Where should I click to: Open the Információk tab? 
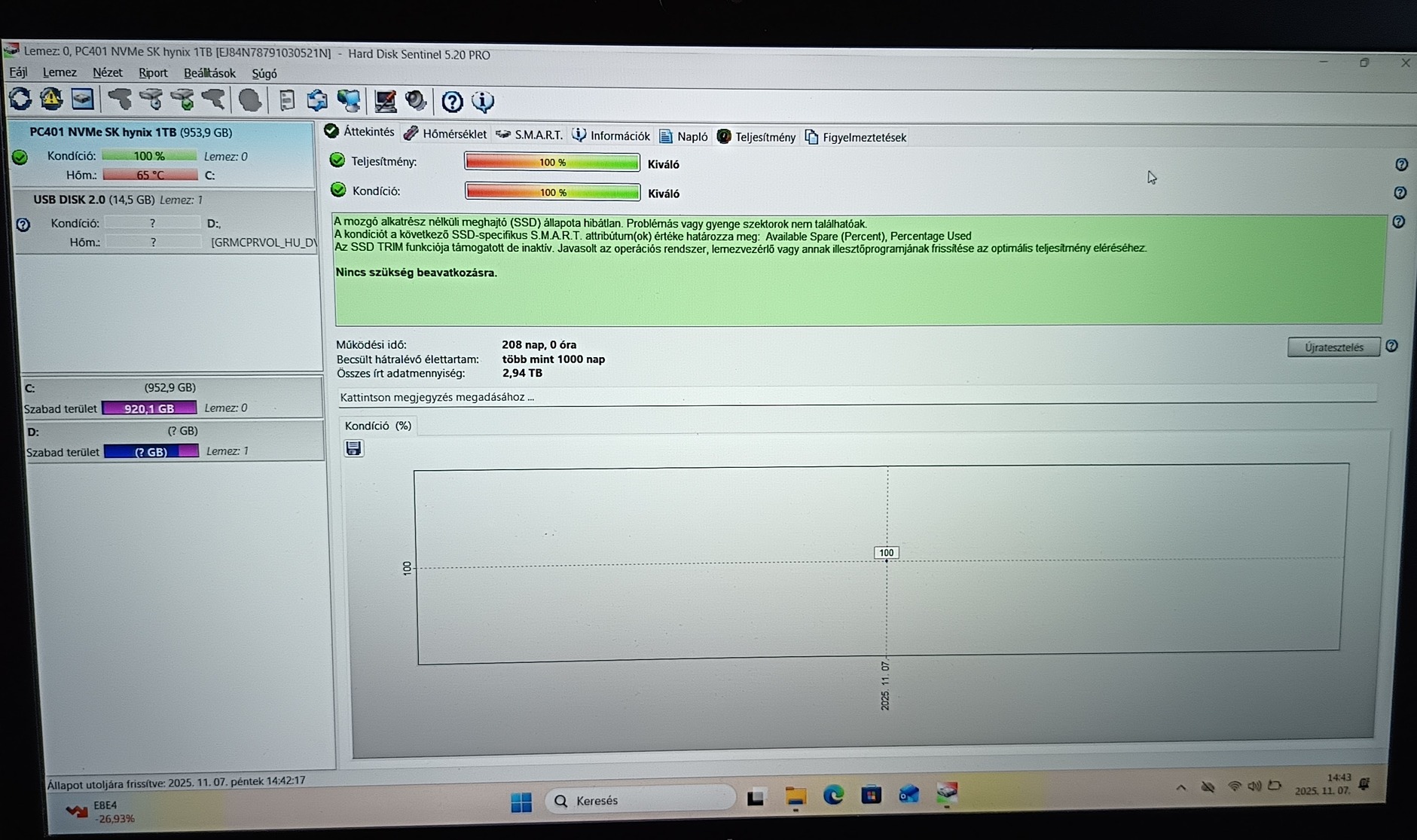[x=611, y=136]
